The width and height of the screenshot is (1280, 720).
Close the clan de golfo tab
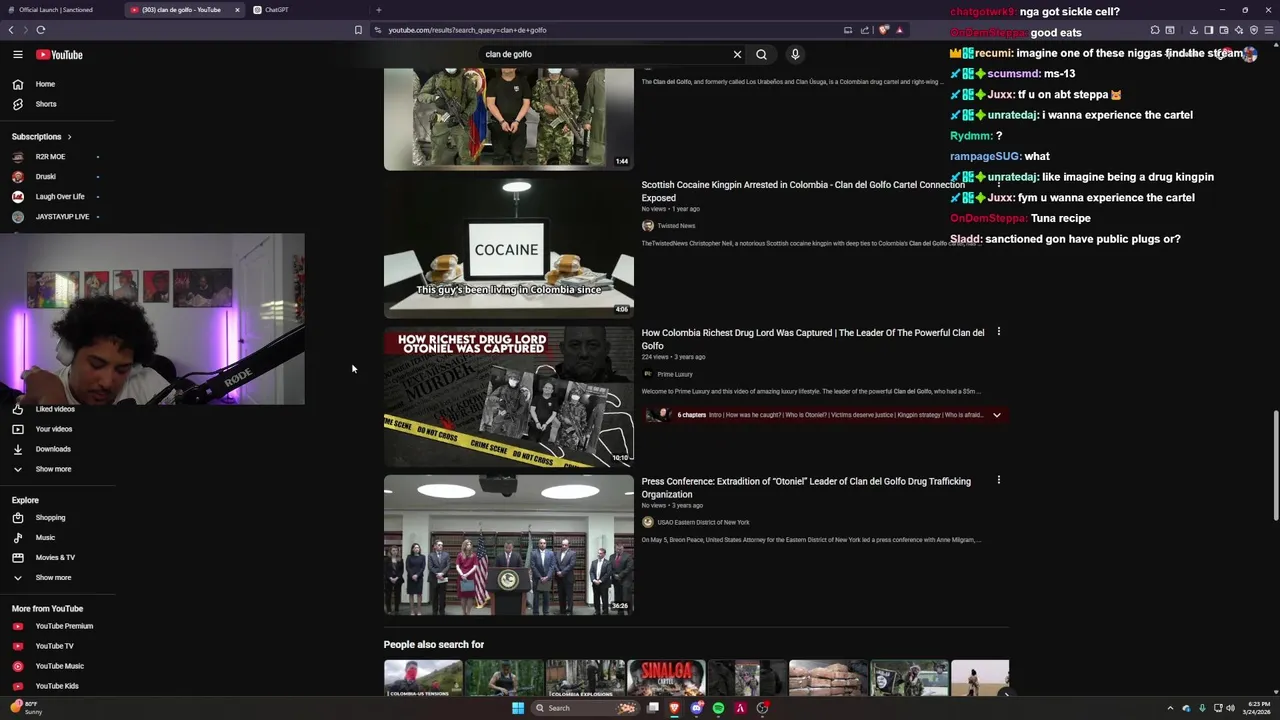coord(237,10)
